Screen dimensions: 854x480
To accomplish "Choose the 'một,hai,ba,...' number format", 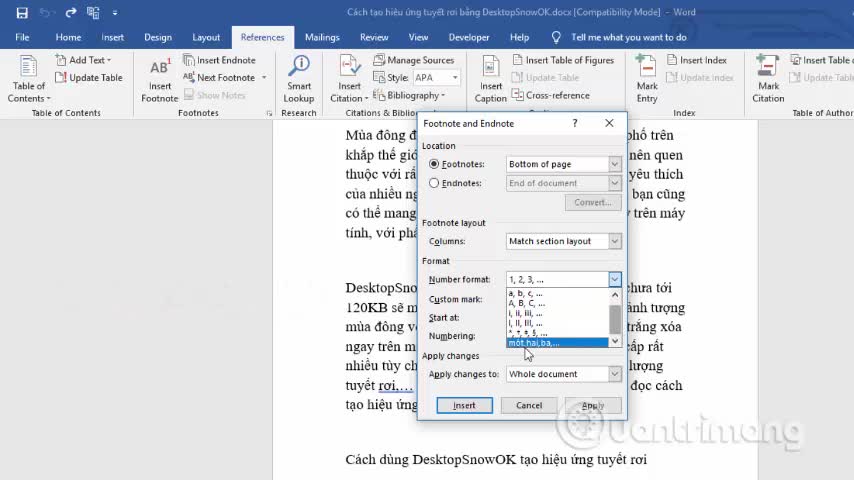I will (x=557, y=343).
